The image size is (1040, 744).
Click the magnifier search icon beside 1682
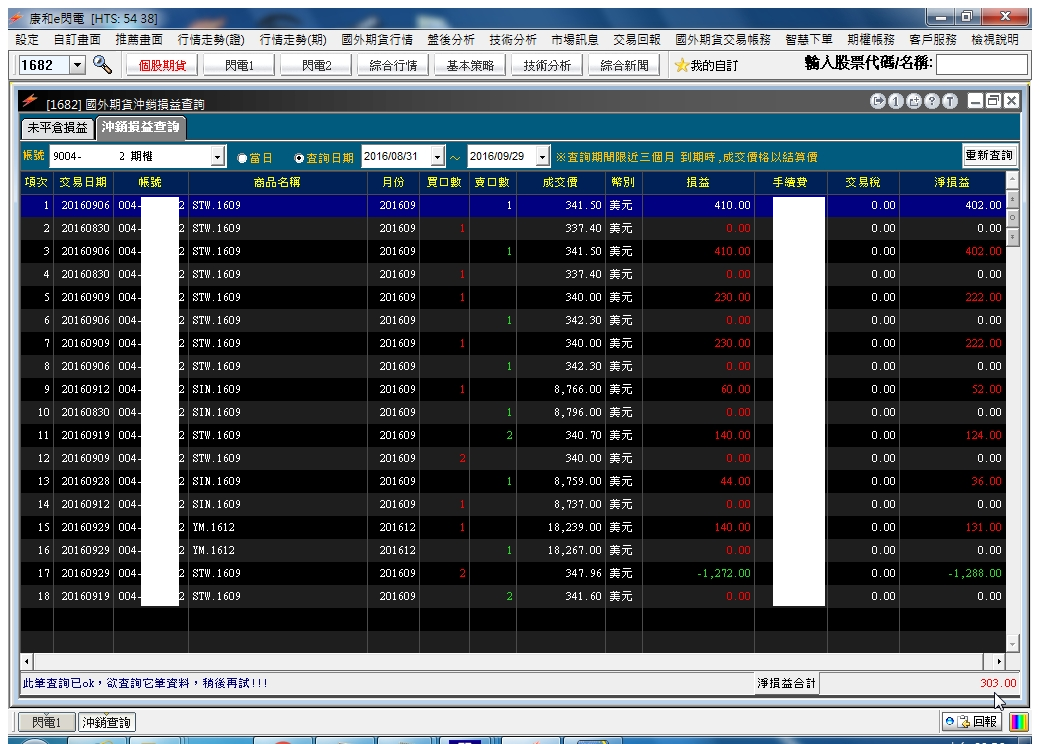[x=102, y=64]
